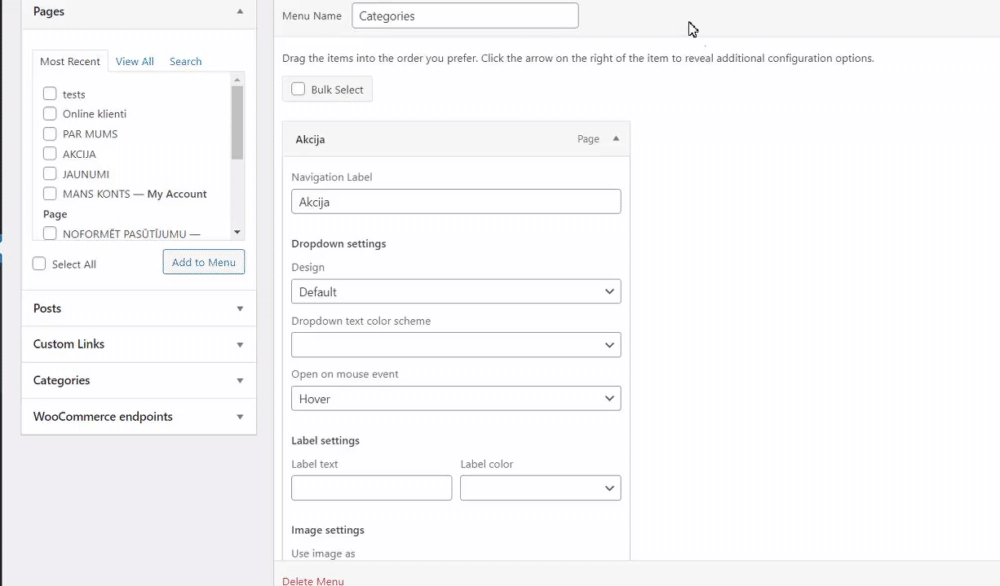This screenshot has height=586, width=1000.
Task: Open the mouse event Hover dropdown
Action: pyautogui.click(x=456, y=399)
